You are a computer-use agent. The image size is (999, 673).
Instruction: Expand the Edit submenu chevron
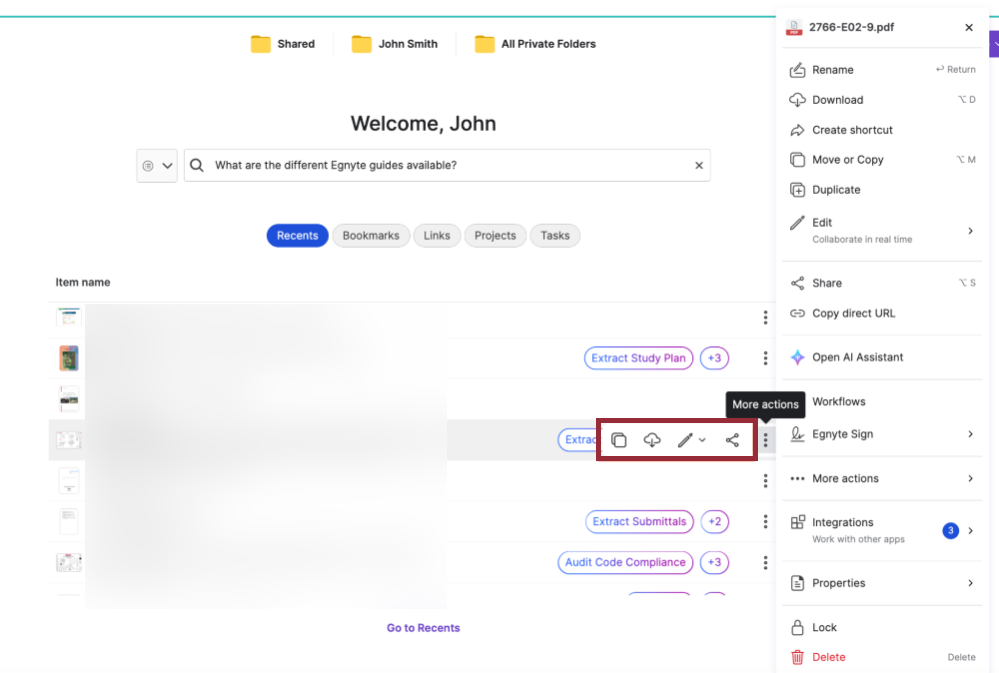point(970,231)
